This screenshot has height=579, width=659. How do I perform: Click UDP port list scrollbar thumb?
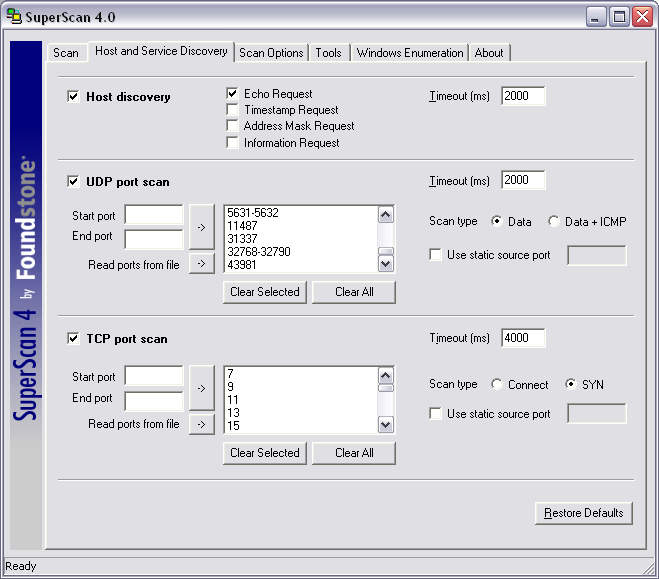[386, 251]
